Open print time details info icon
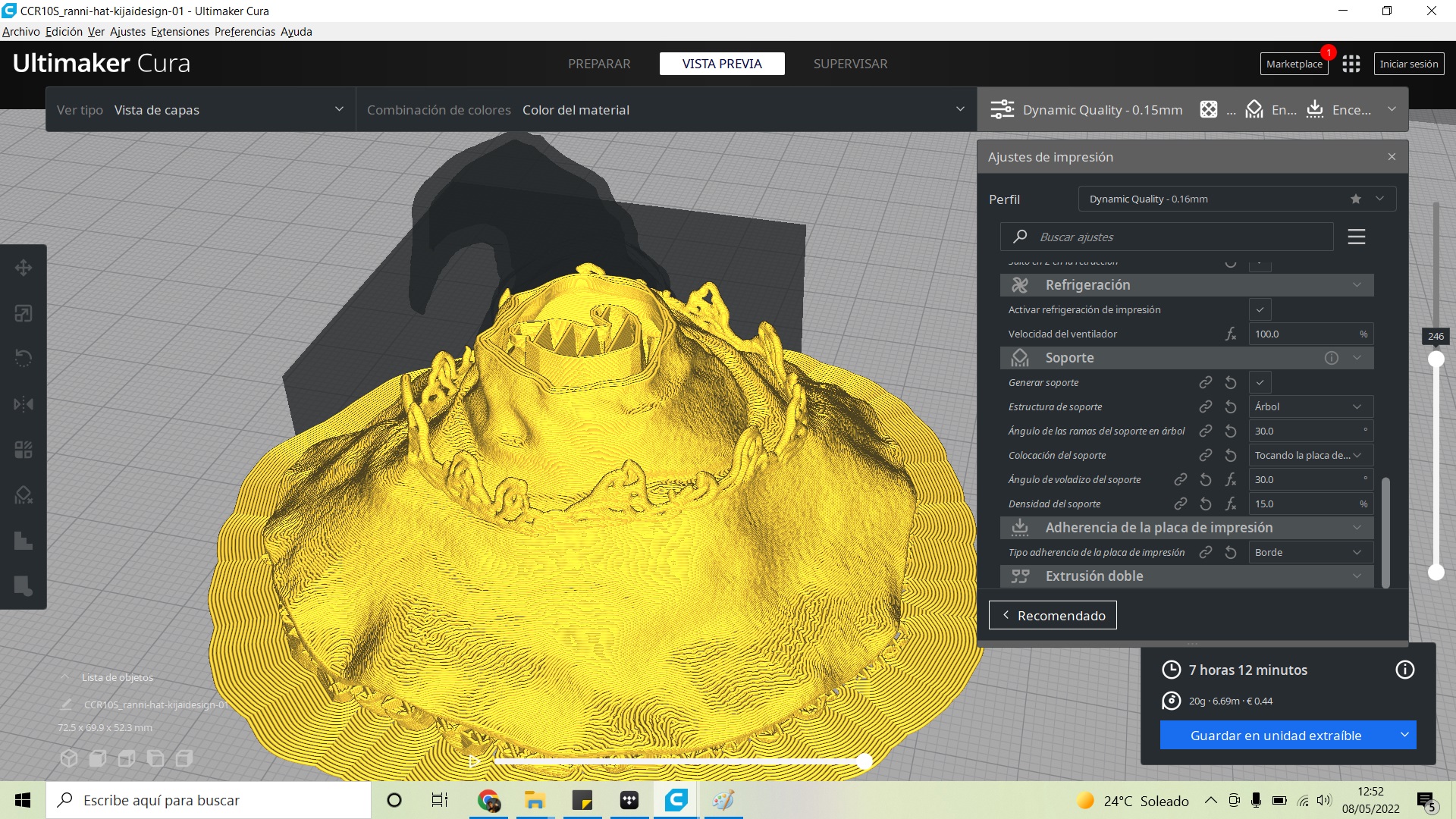The width and height of the screenshot is (1456, 819). [x=1404, y=670]
